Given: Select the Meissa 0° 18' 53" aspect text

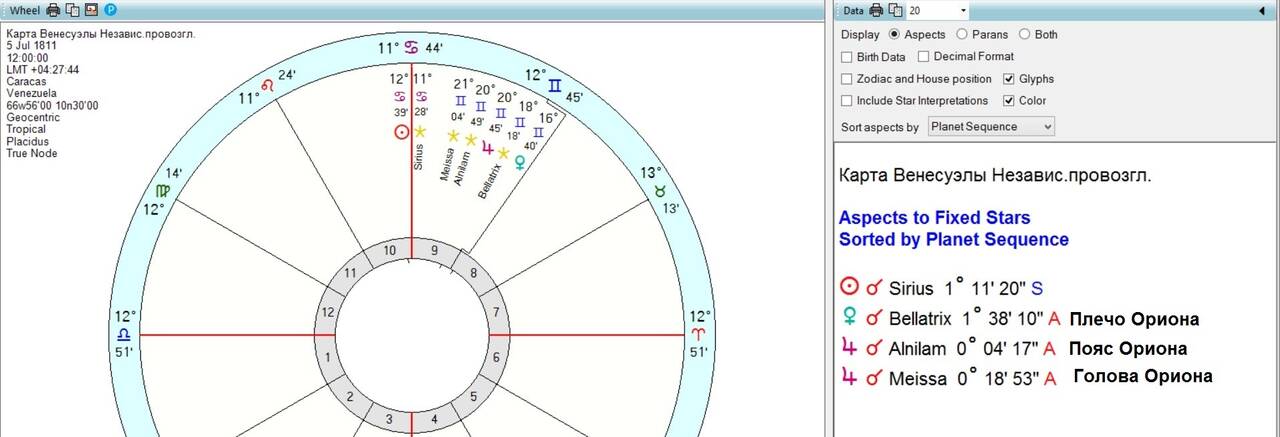Looking at the screenshot, I should click(x=964, y=378).
